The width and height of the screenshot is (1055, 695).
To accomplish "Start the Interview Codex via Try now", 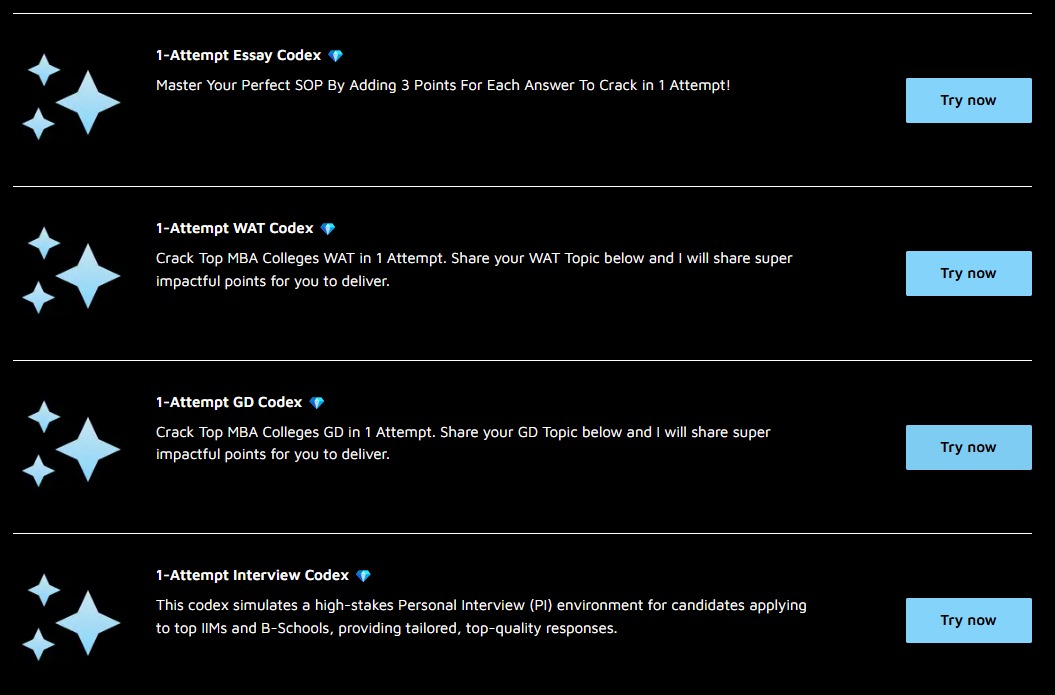I will tap(968, 620).
